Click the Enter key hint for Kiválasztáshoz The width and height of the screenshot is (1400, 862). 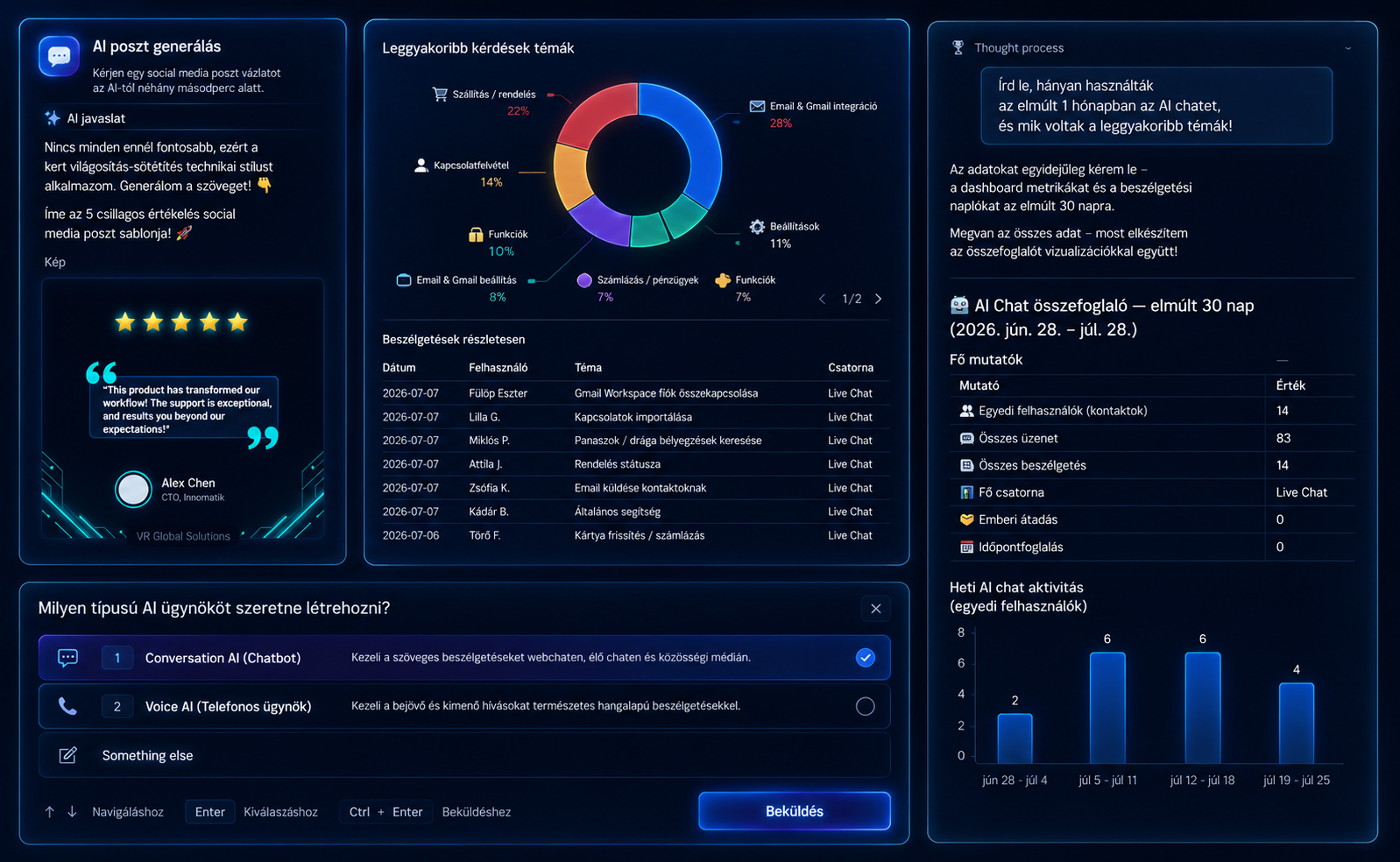pyautogui.click(x=210, y=812)
